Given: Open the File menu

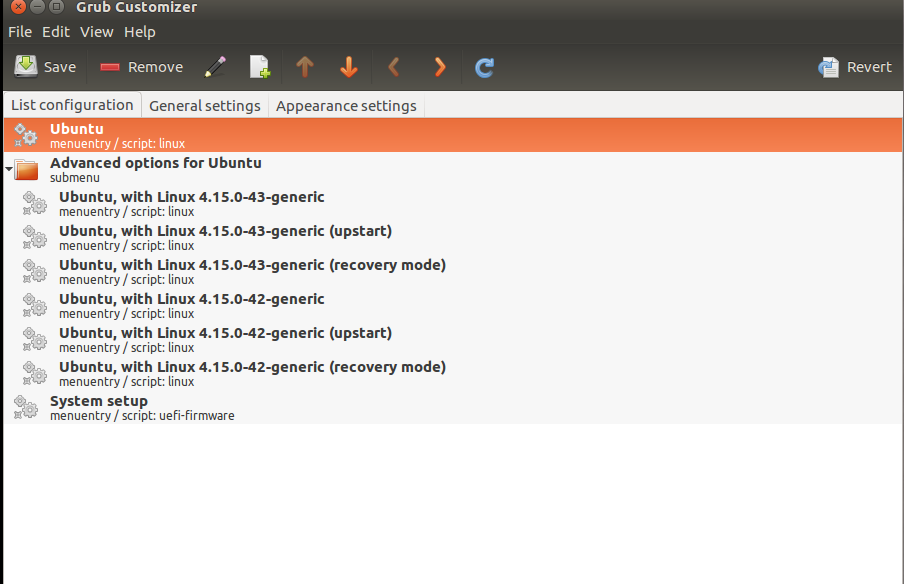Looking at the screenshot, I should 20,32.
